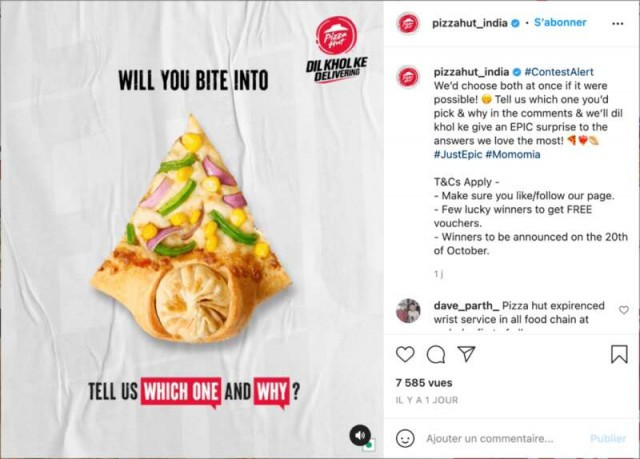Open comments via speech bubble icon
The width and height of the screenshot is (640, 459).
pos(436,355)
